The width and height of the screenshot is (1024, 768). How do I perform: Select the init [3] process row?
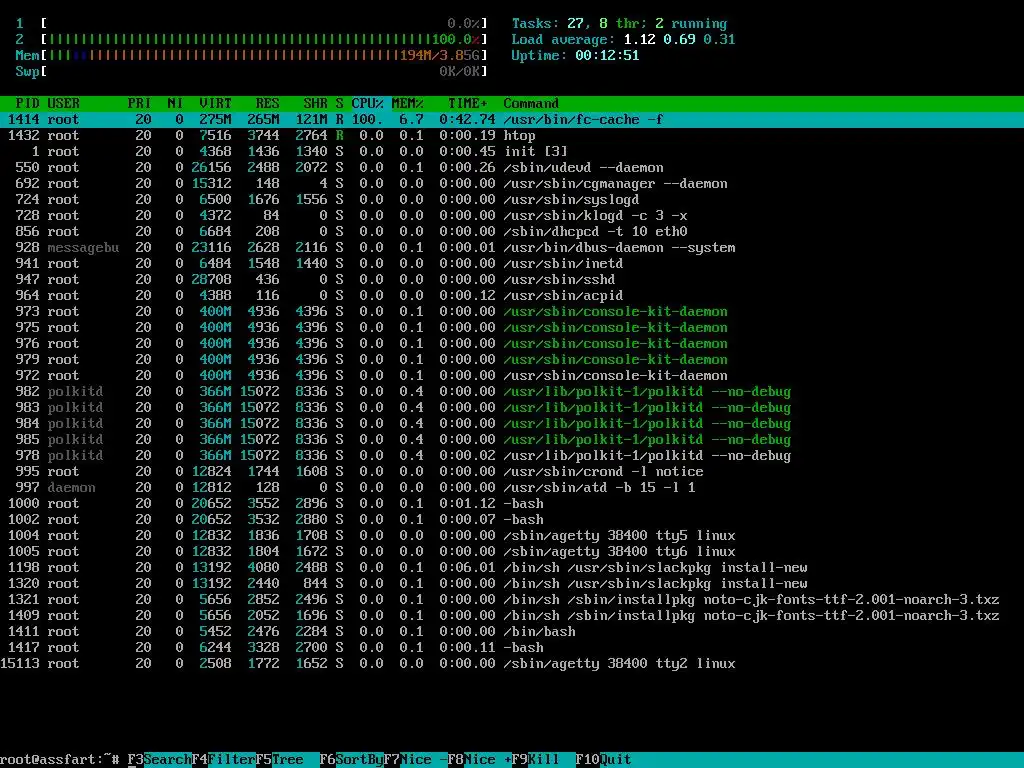click(512, 152)
